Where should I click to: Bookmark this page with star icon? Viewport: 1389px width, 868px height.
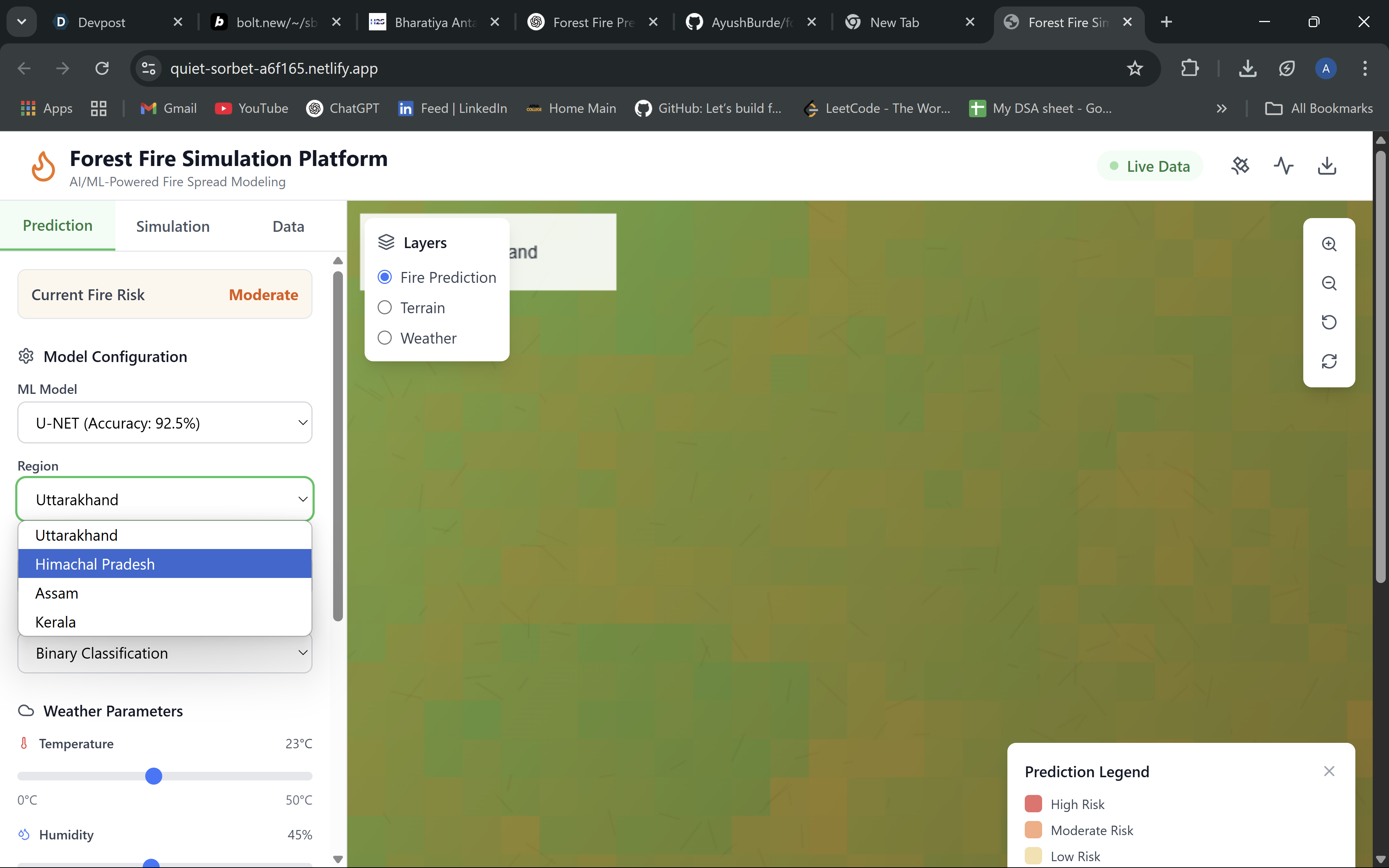(1134, 69)
